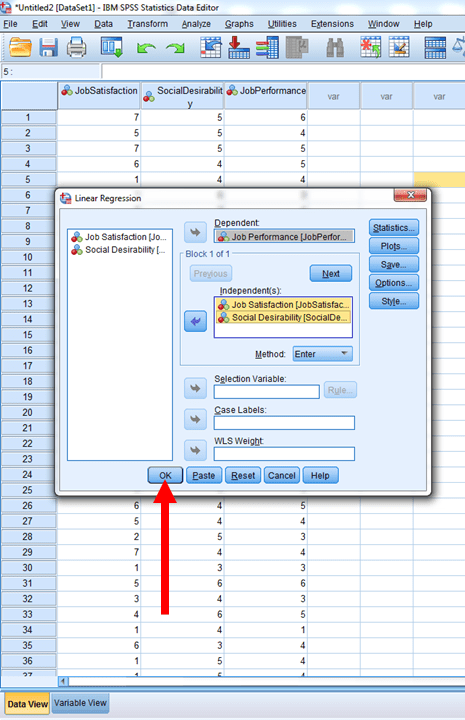Open the Extensions menu
Image resolution: width=465 pixels, height=720 pixels.
[332, 24]
